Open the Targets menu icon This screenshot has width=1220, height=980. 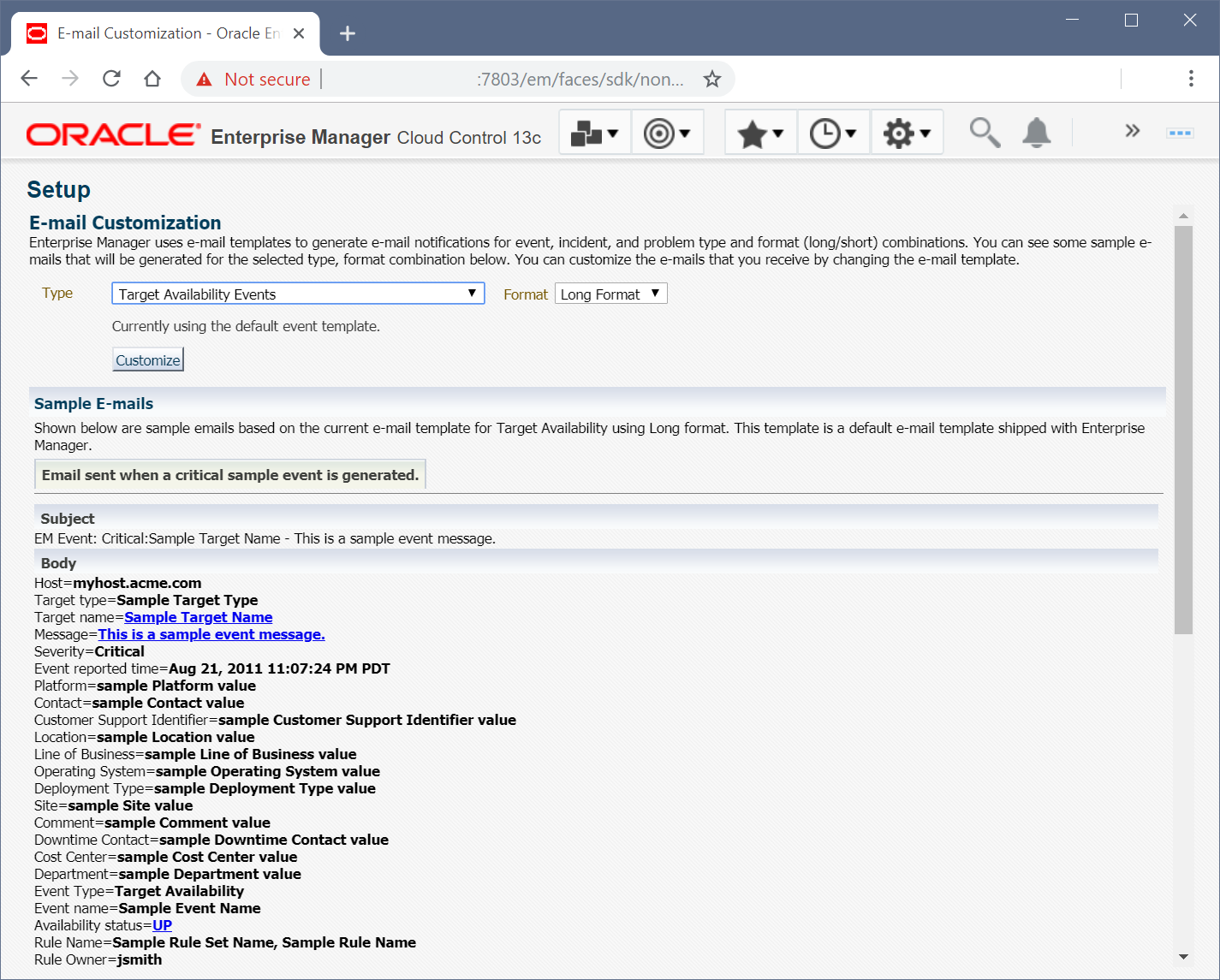pyautogui.click(x=667, y=133)
